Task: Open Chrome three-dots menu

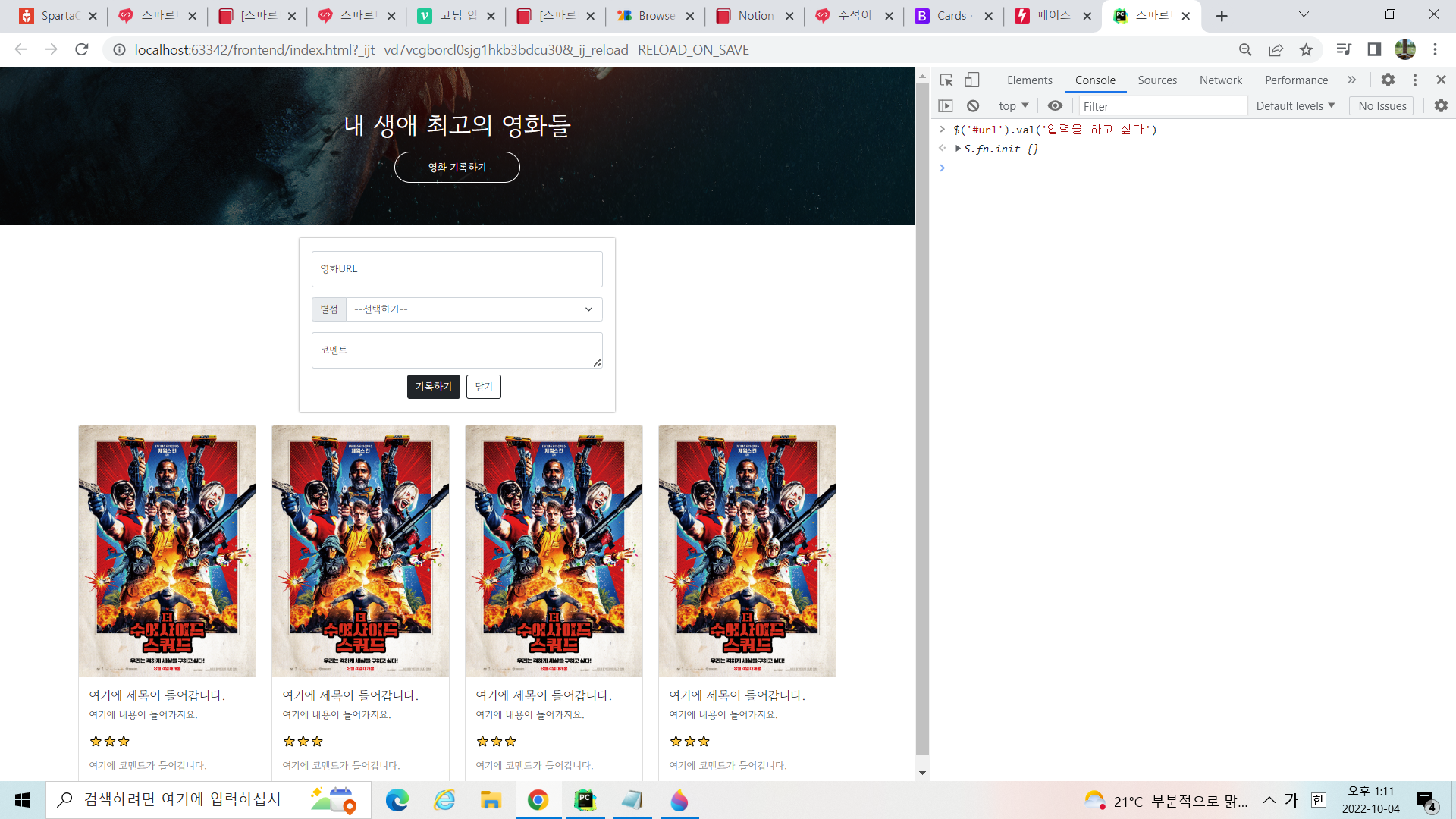Action: click(1435, 49)
